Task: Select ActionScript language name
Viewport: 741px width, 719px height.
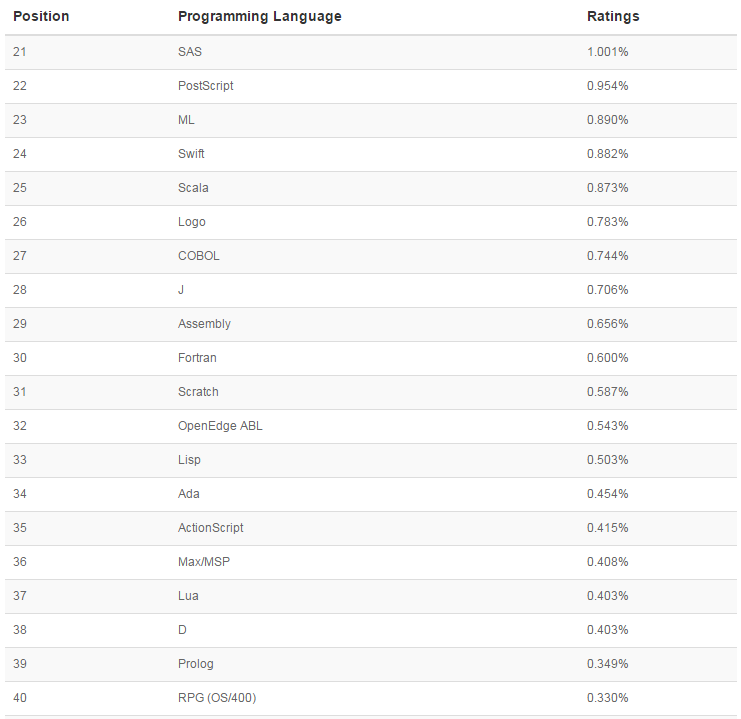Action: pyautogui.click(x=210, y=528)
